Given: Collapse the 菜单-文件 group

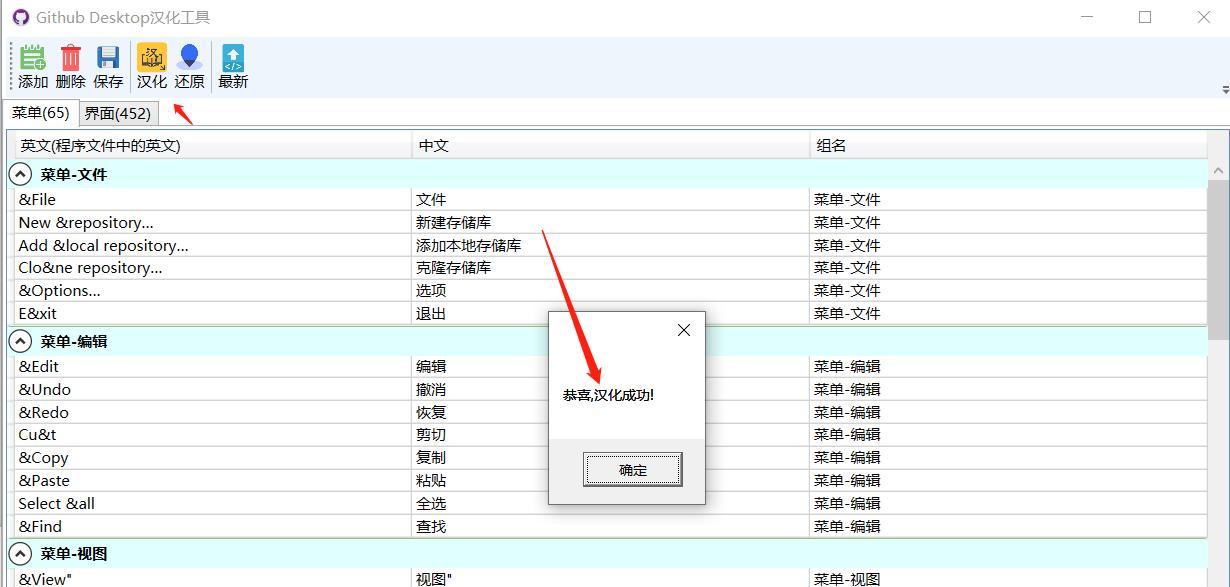Looking at the screenshot, I should 20,174.
